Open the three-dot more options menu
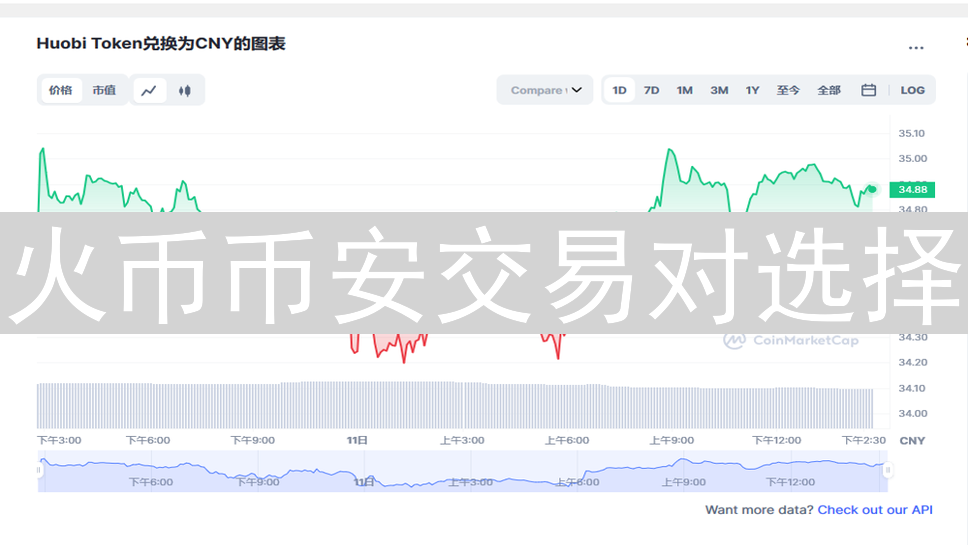This screenshot has width=968, height=545. click(916, 48)
